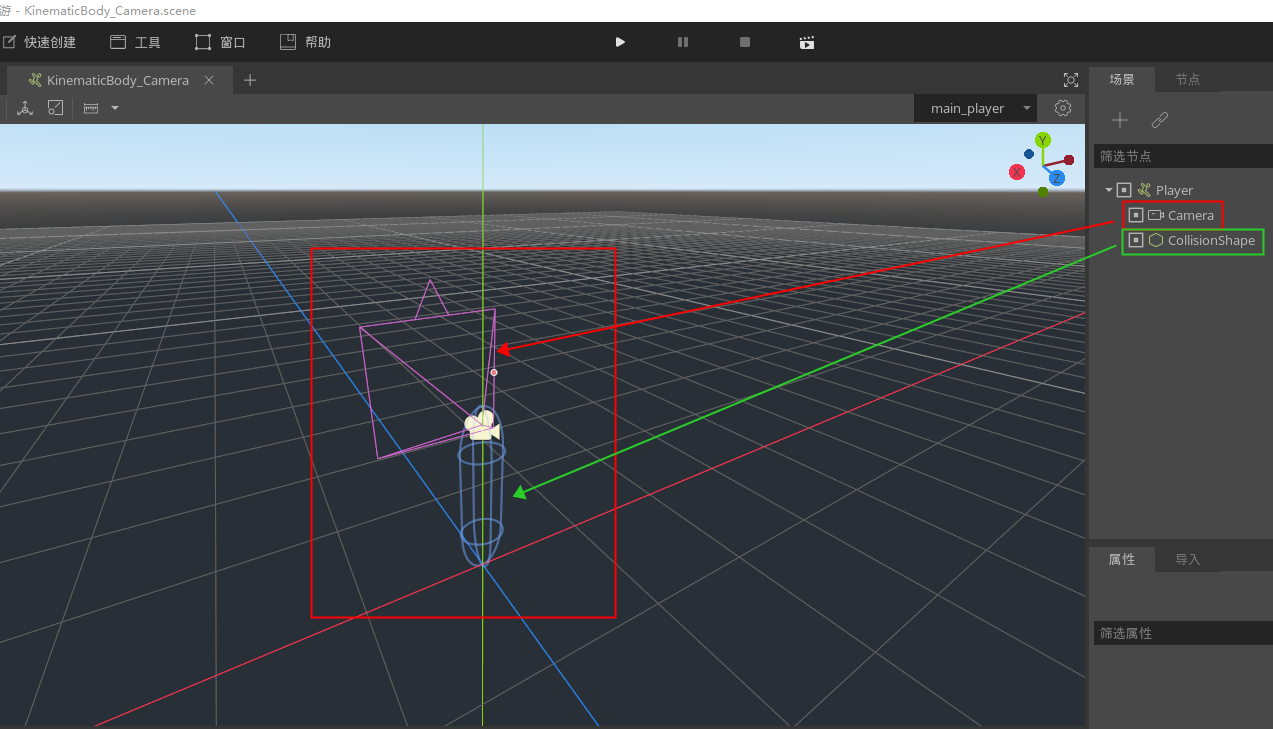Open the 工具 tools menu

pyautogui.click(x=135, y=42)
